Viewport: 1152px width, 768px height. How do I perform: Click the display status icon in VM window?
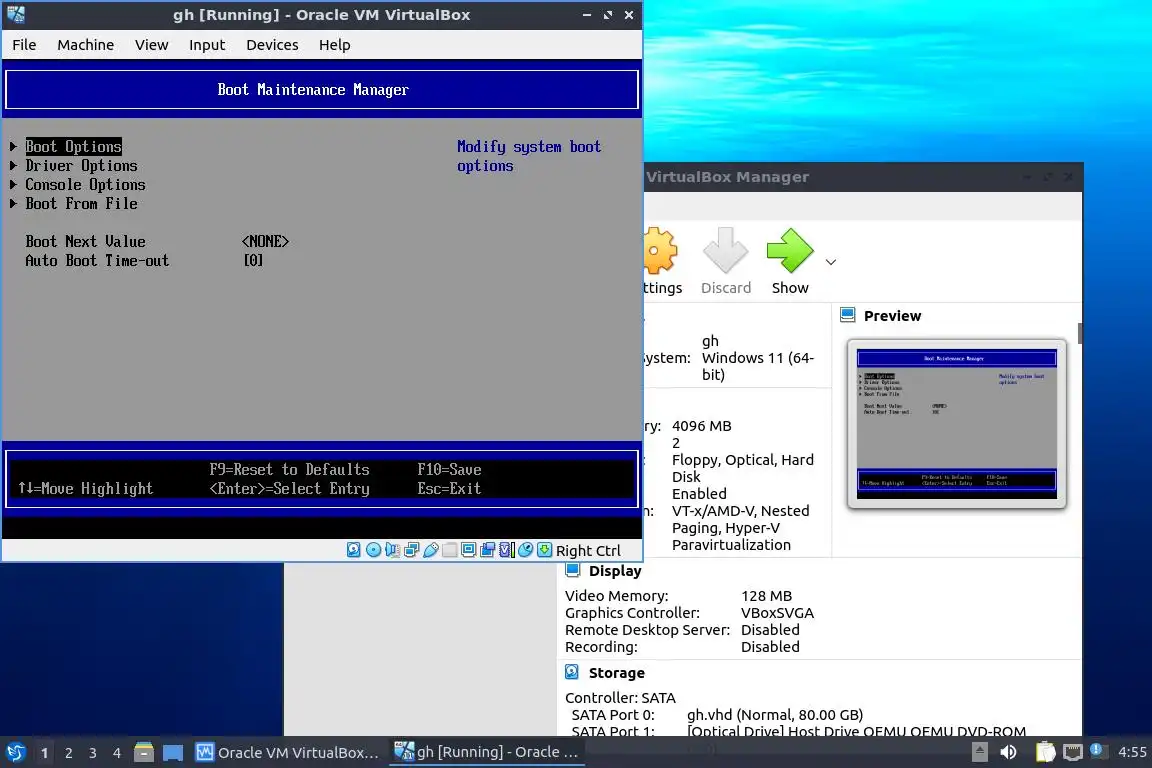(x=469, y=550)
